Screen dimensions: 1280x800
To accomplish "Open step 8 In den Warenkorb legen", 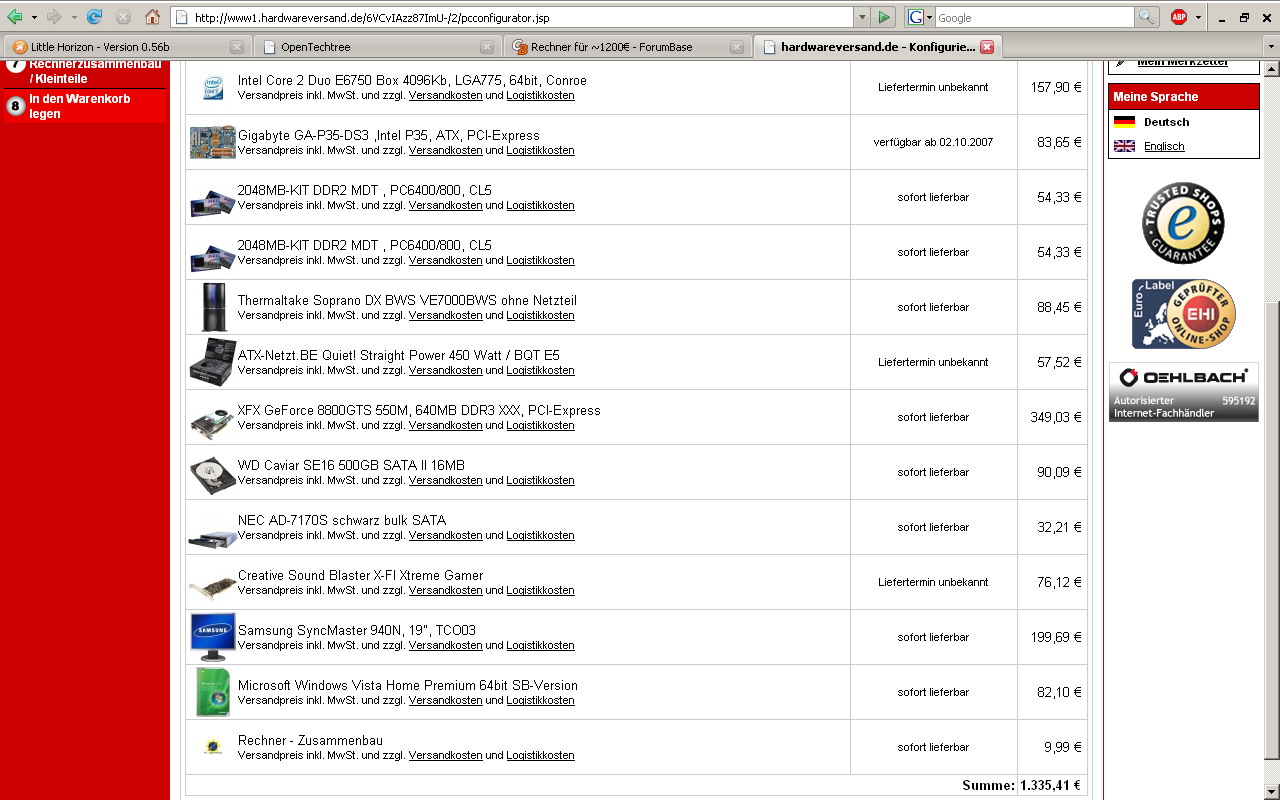I will [85, 106].
